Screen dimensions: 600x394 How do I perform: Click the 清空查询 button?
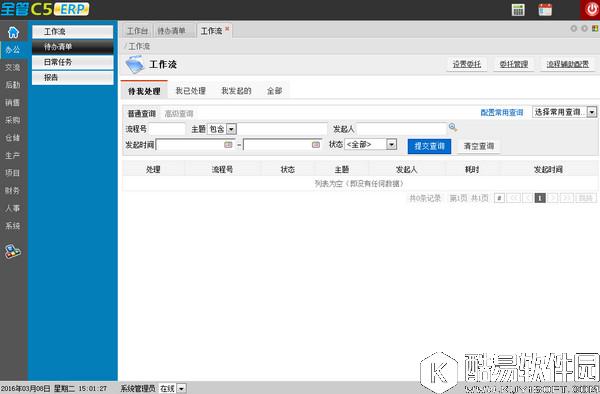pyautogui.click(x=479, y=146)
